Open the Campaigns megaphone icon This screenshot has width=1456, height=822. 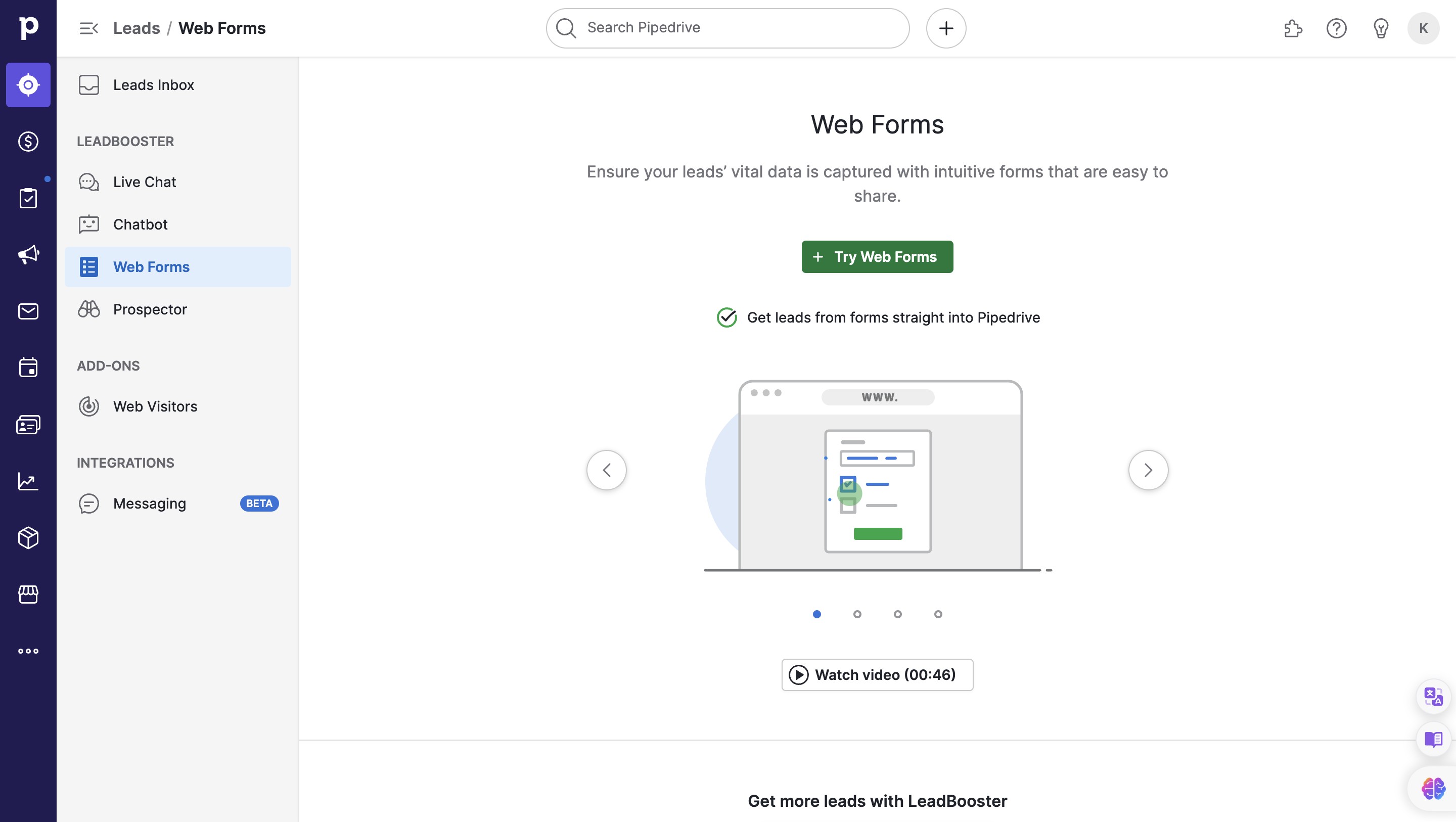coord(28,254)
